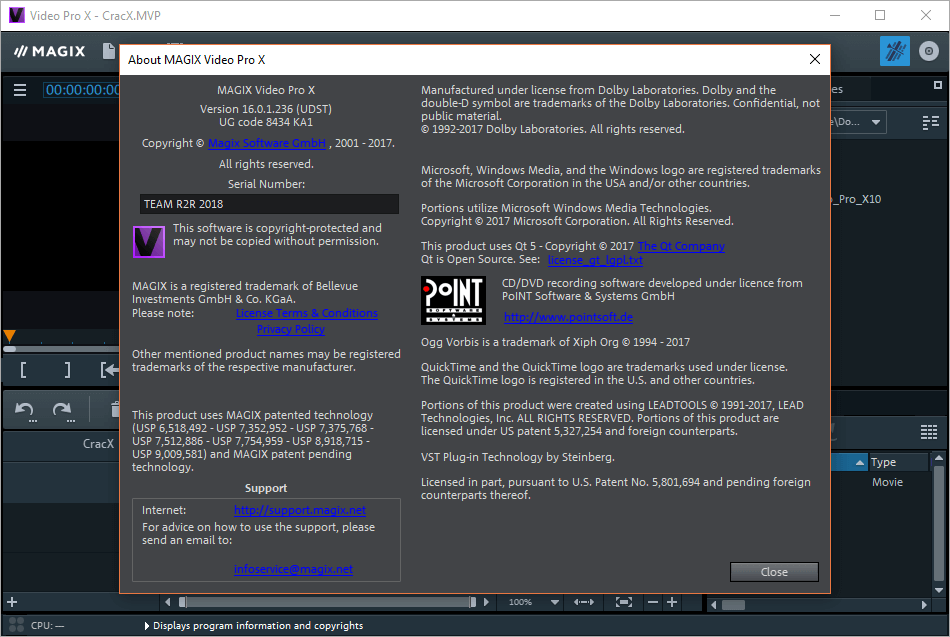
Task: Click the bracketed optimize view icon
Action: pos(623,602)
